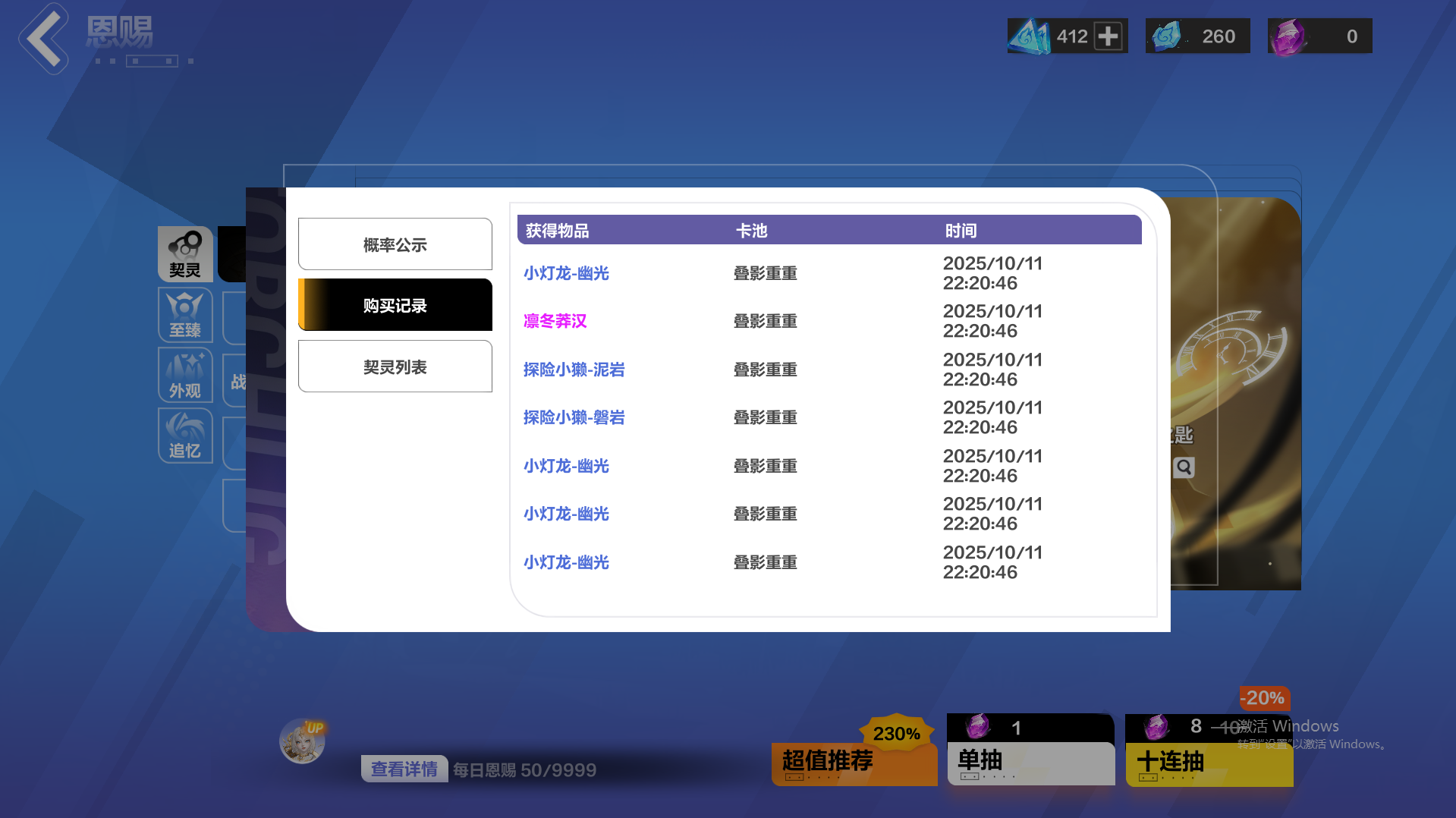Open the 追忆 sidebar category
This screenshot has width=1456, height=818.
click(x=185, y=436)
